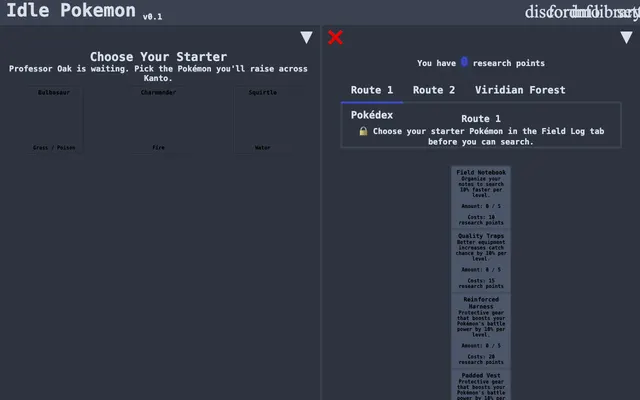Click the blue research points value
This screenshot has width=640, height=400.
coord(464,62)
